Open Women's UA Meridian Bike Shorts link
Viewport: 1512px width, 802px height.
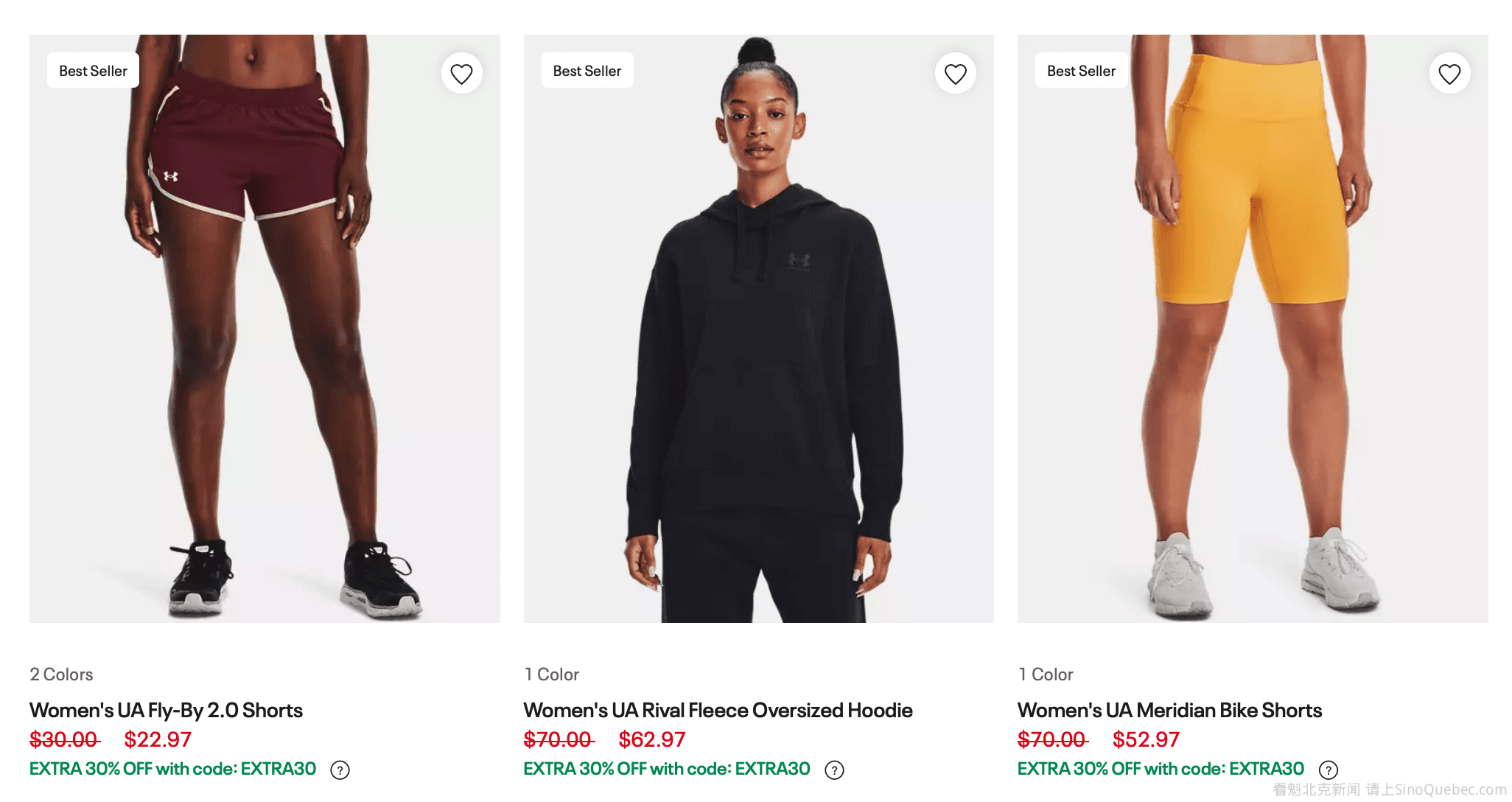tap(1169, 710)
